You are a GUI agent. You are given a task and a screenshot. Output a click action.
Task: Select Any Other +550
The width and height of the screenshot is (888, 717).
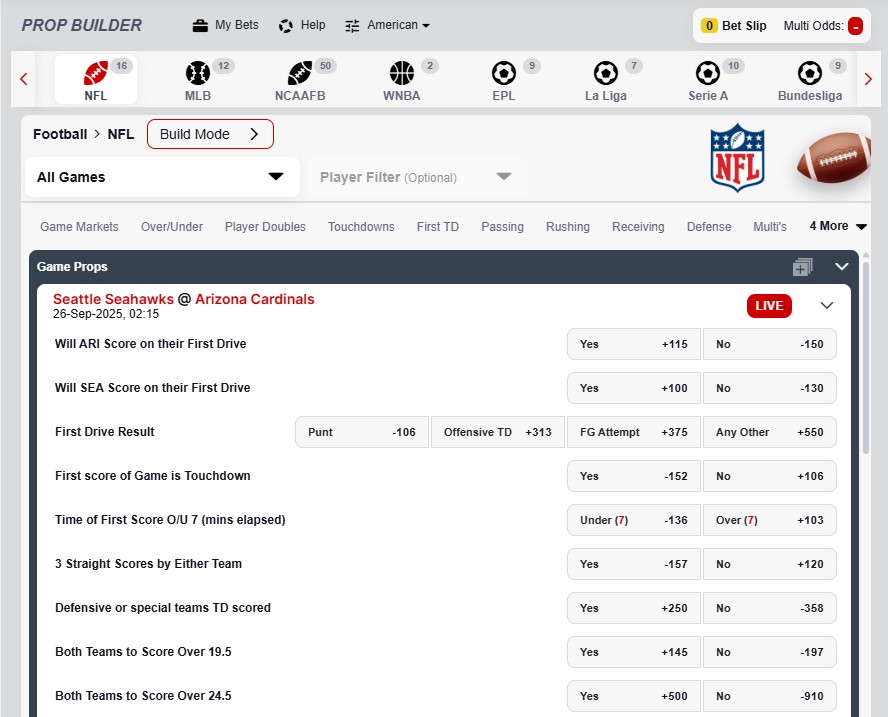(x=770, y=432)
